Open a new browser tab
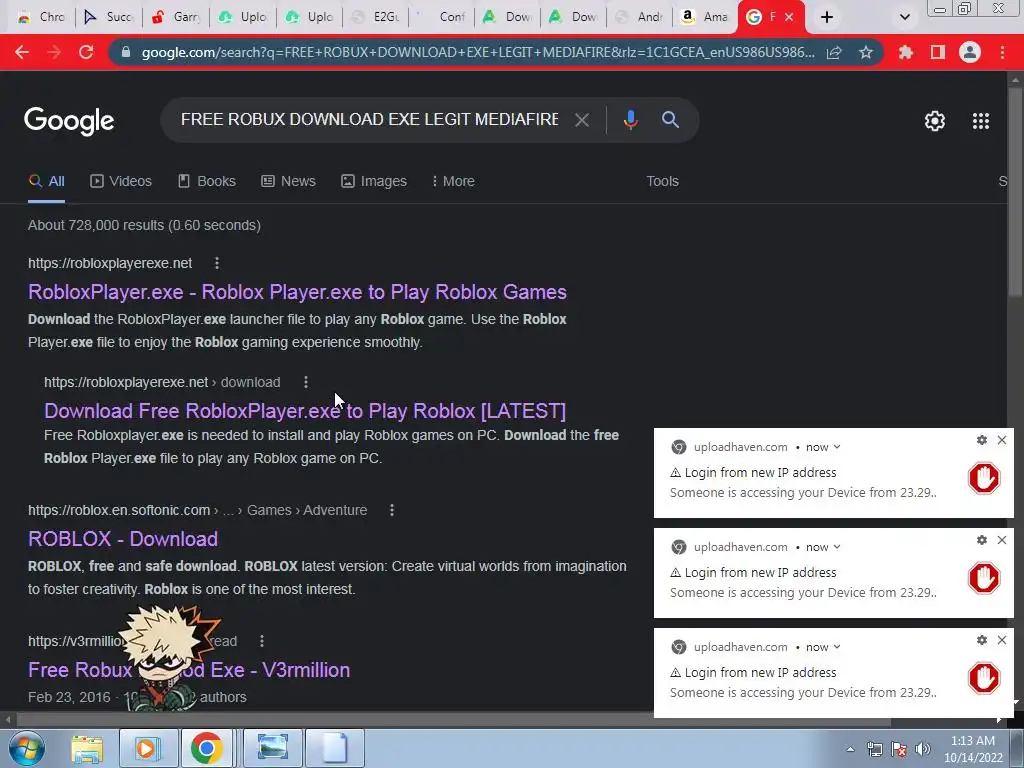 827,17
